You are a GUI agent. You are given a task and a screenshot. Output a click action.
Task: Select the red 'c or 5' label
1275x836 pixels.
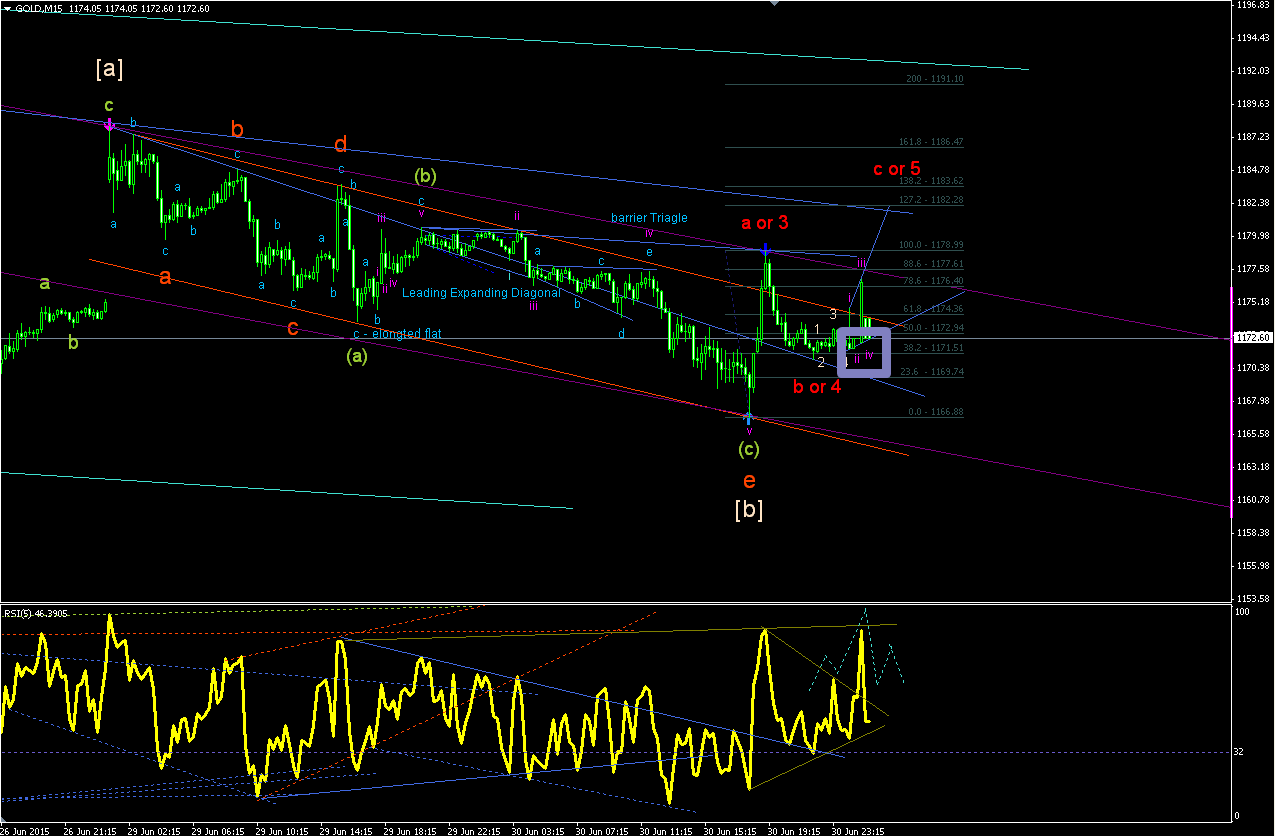[x=896, y=169]
